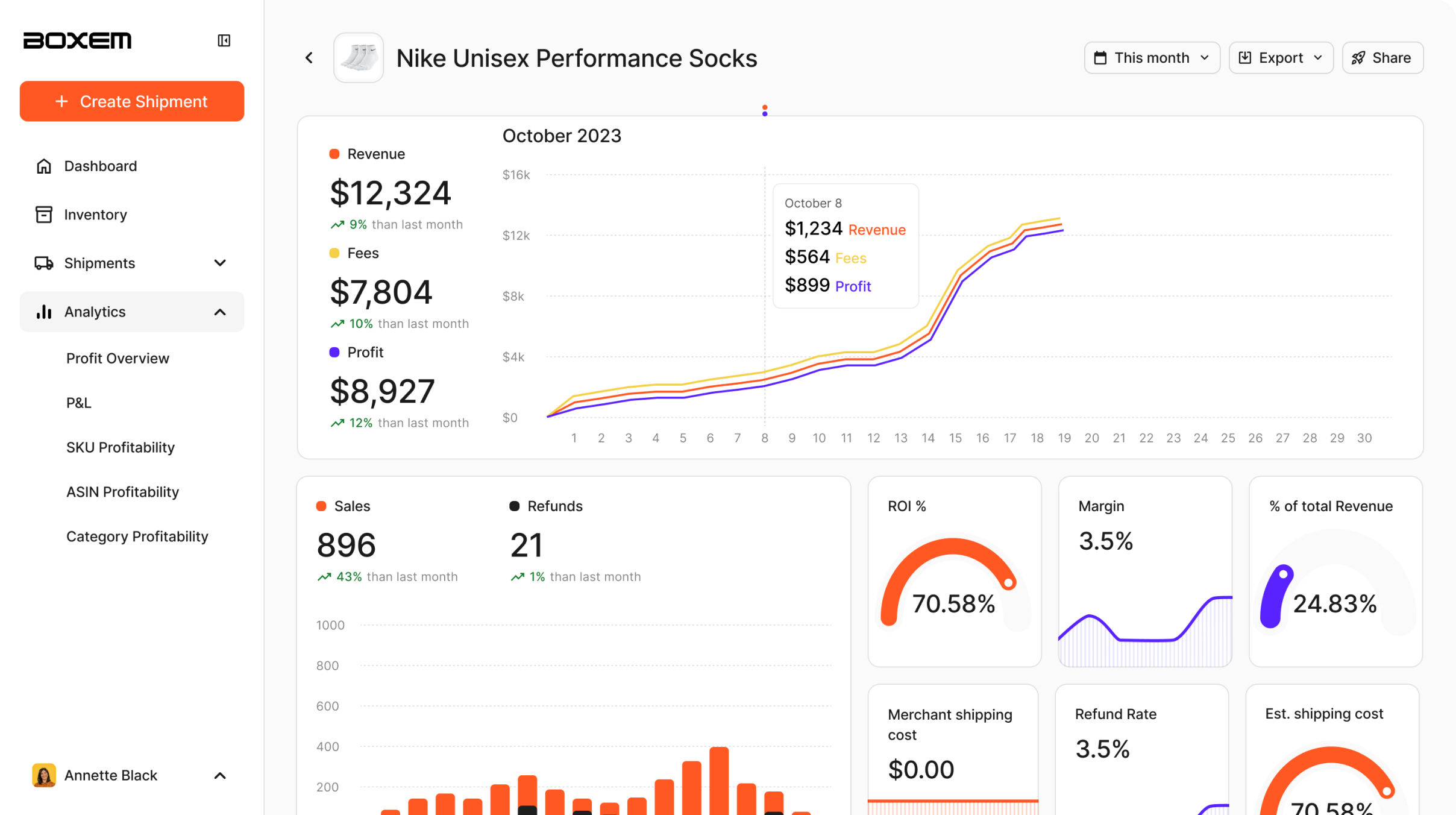
Task: Open Profit Overview
Action: pyautogui.click(x=118, y=358)
